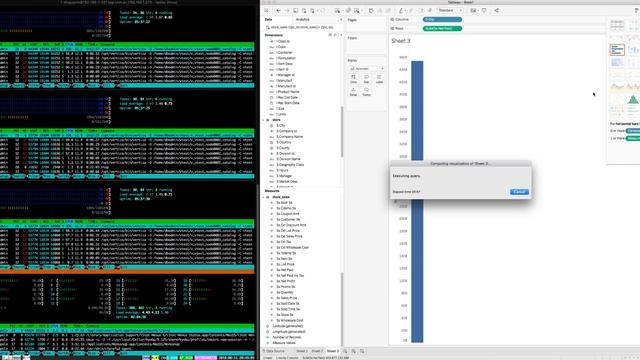Click the Filters shelf area
640x360 pixels.
(366, 45)
